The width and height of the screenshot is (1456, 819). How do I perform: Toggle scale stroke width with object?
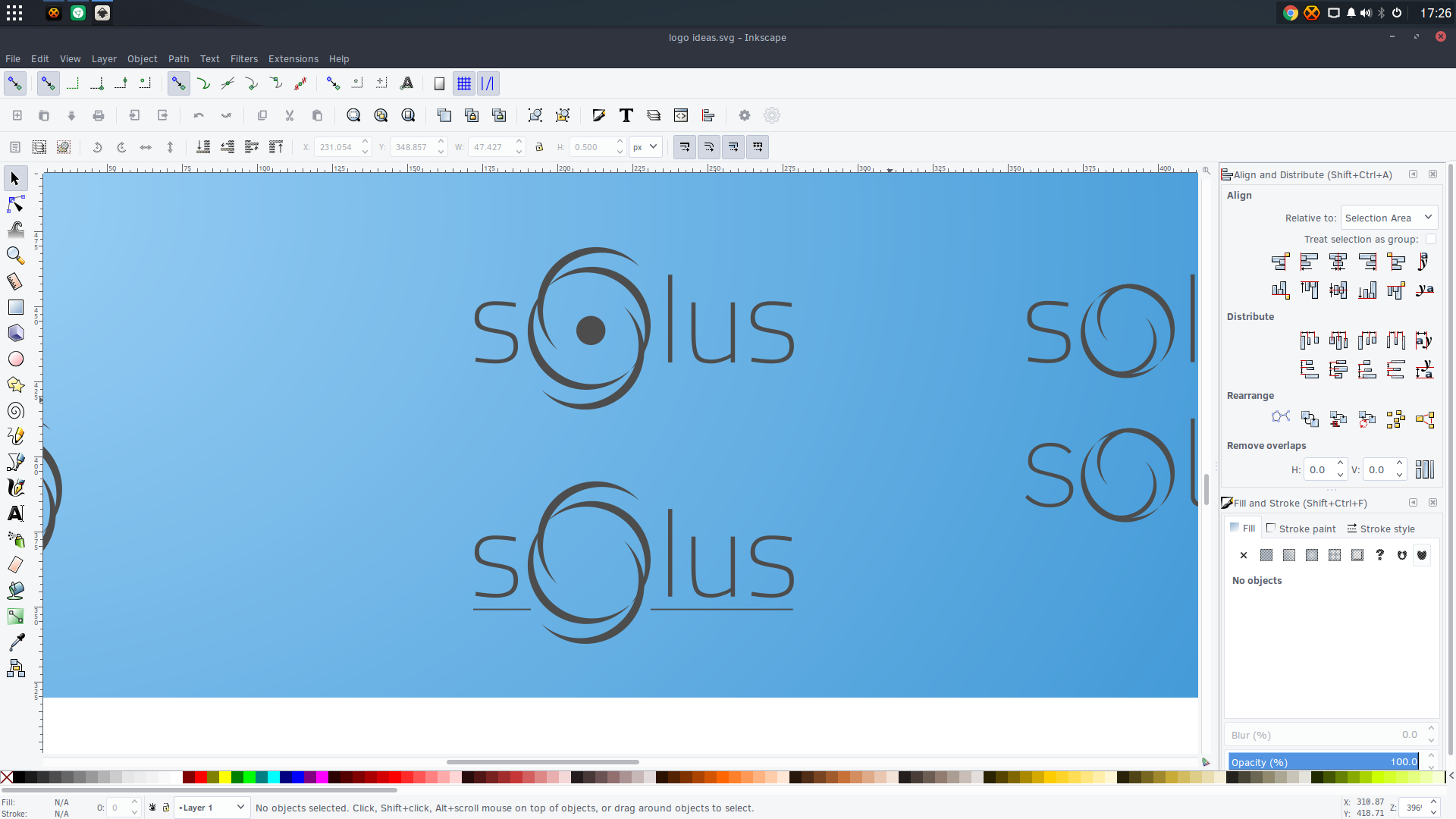(685, 147)
